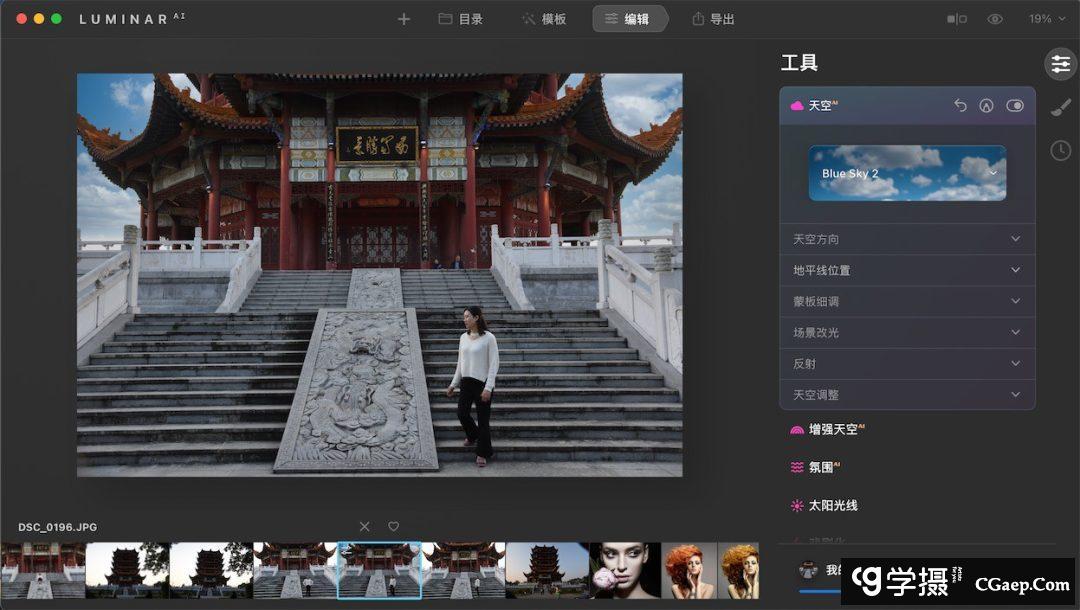
Task: Open the 19% zoom level dropdown
Action: point(1046,19)
